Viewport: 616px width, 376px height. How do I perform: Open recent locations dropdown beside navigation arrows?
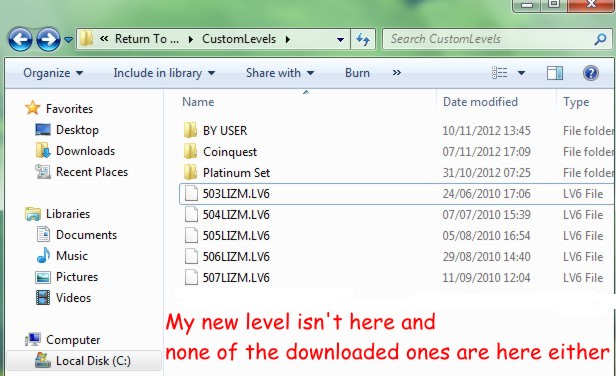pos(68,39)
